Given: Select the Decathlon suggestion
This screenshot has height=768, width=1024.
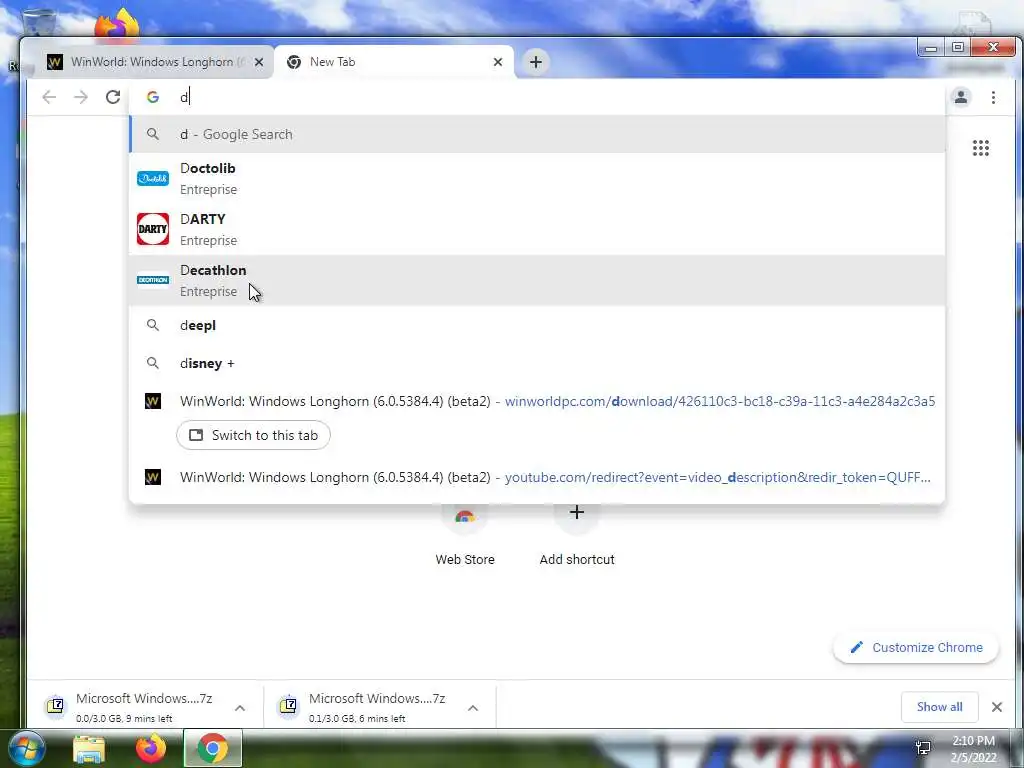Looking at the screenshot, I should 537,280.
